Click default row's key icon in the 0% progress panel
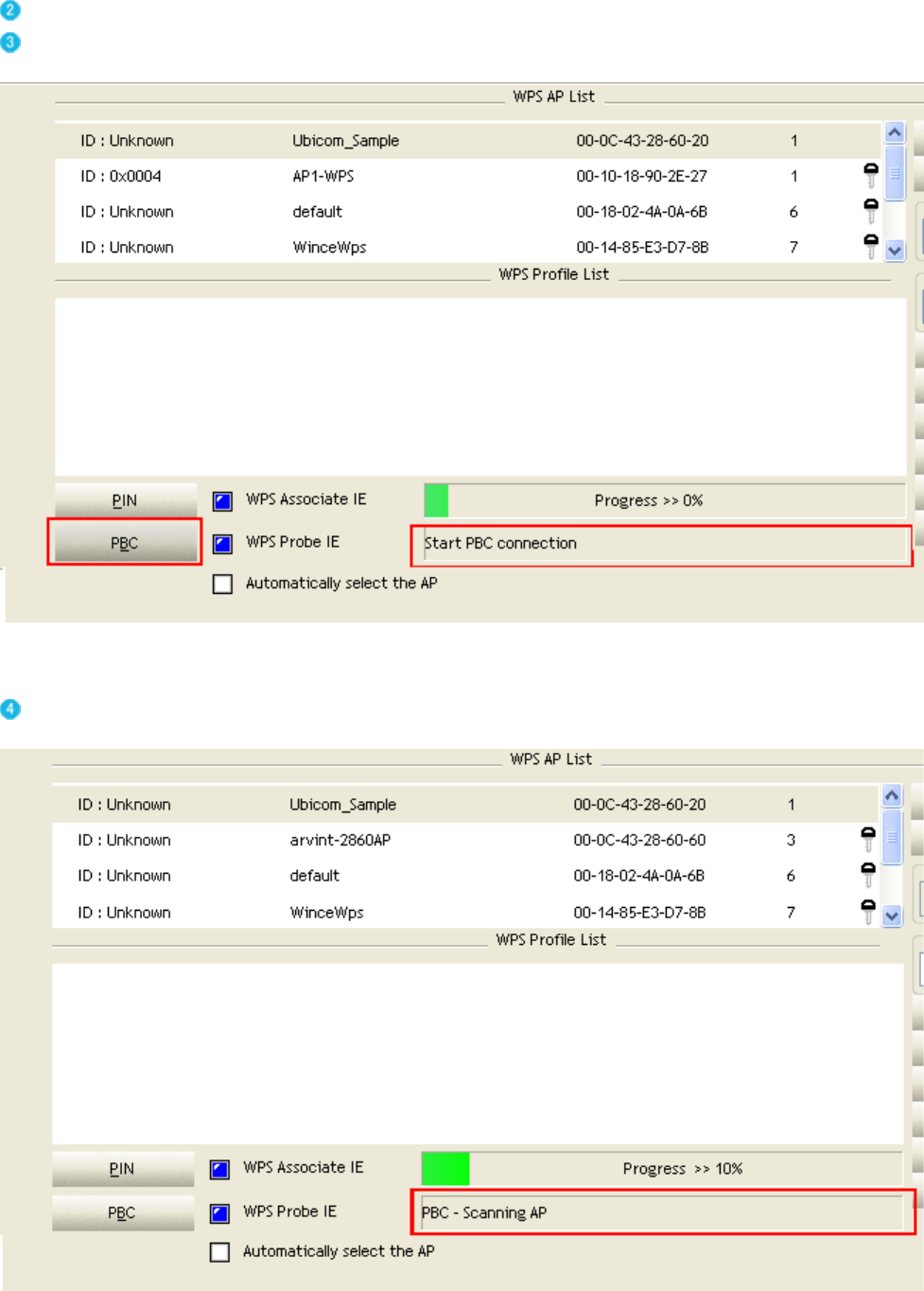 coord(870,210)
